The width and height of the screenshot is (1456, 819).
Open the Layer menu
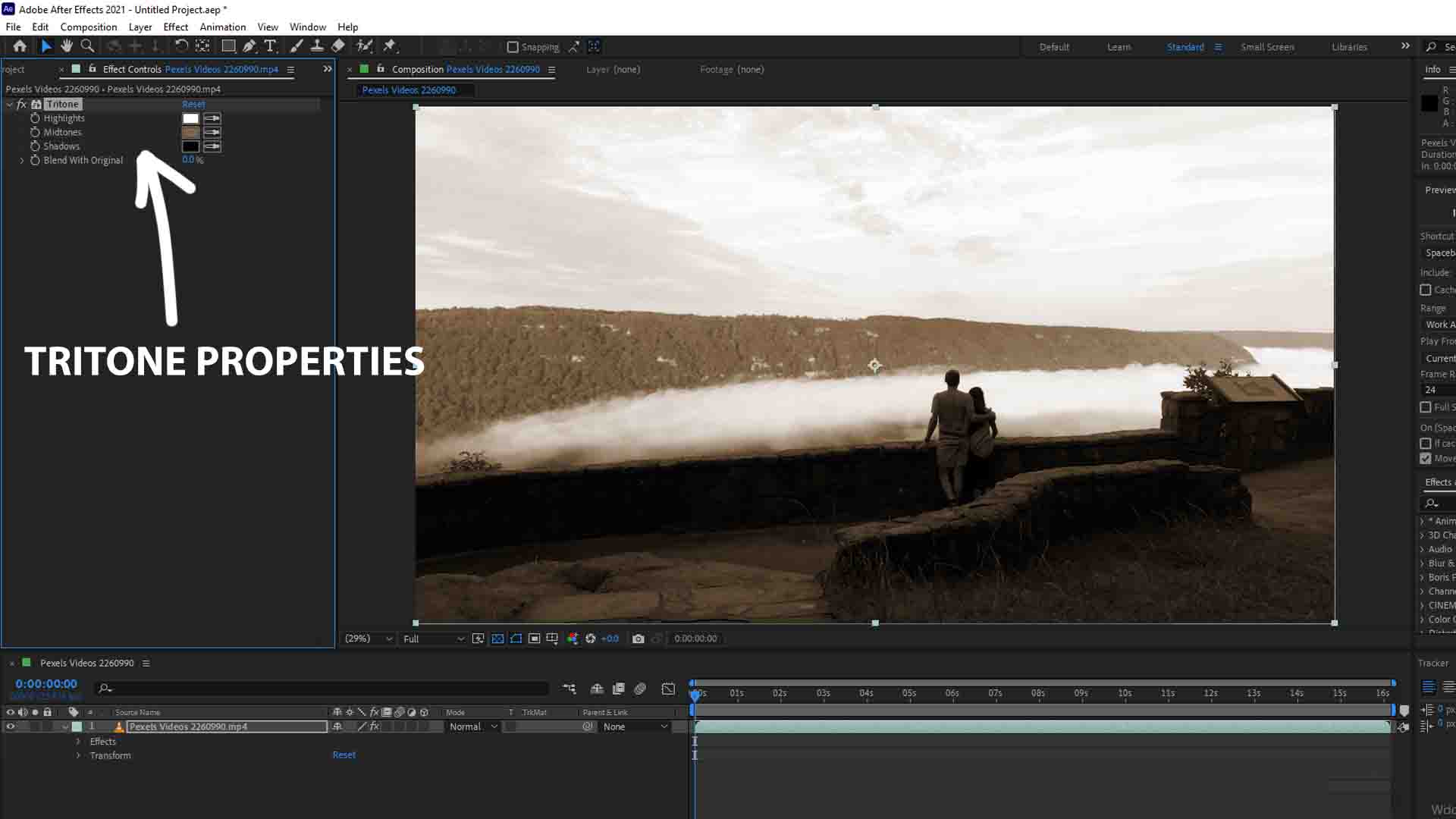pos(140,27)
